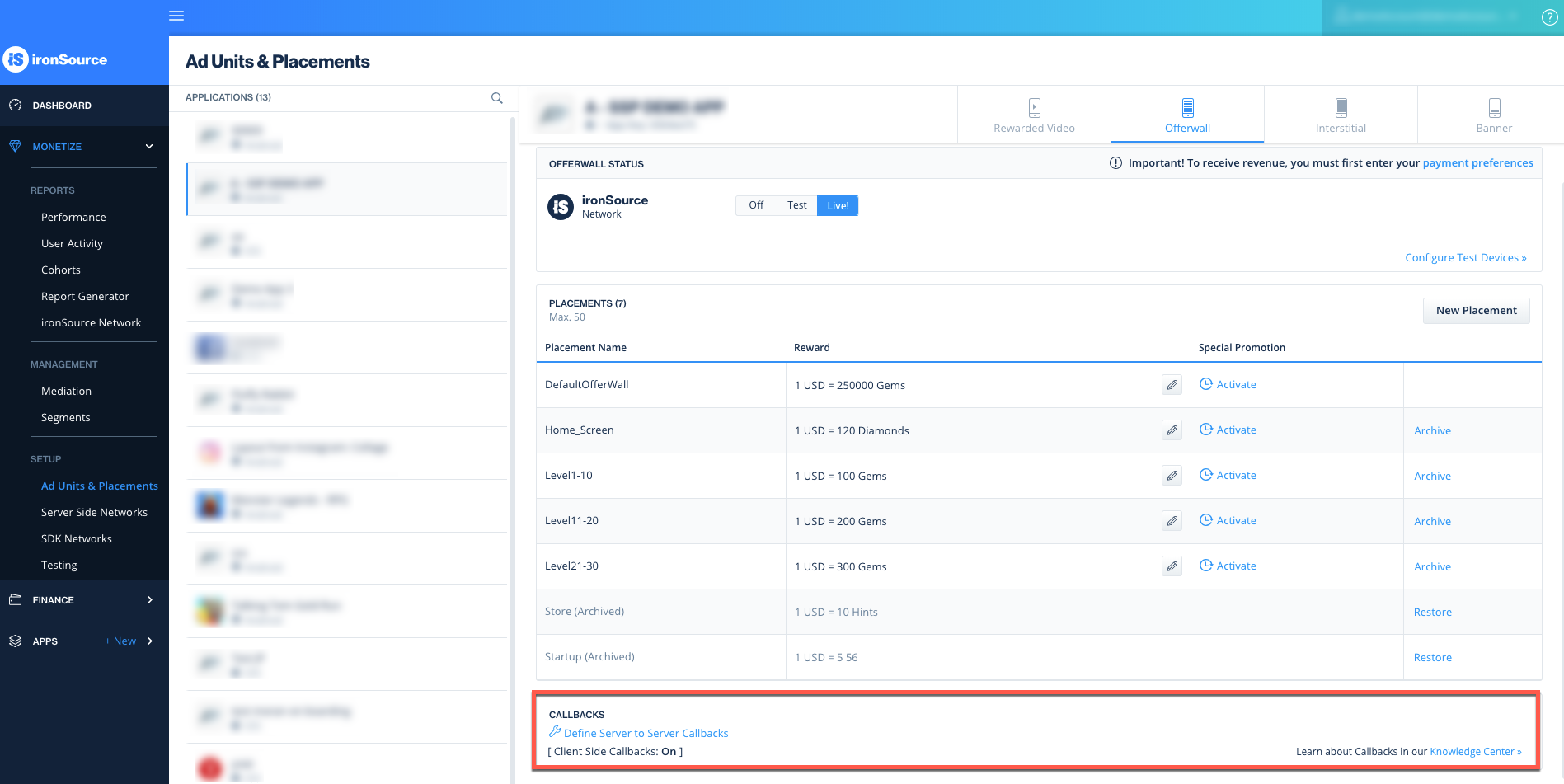Screen dimensions: 1564x784
Task: Open the hamburger navigation menu
Action: [x=176, y=16]
